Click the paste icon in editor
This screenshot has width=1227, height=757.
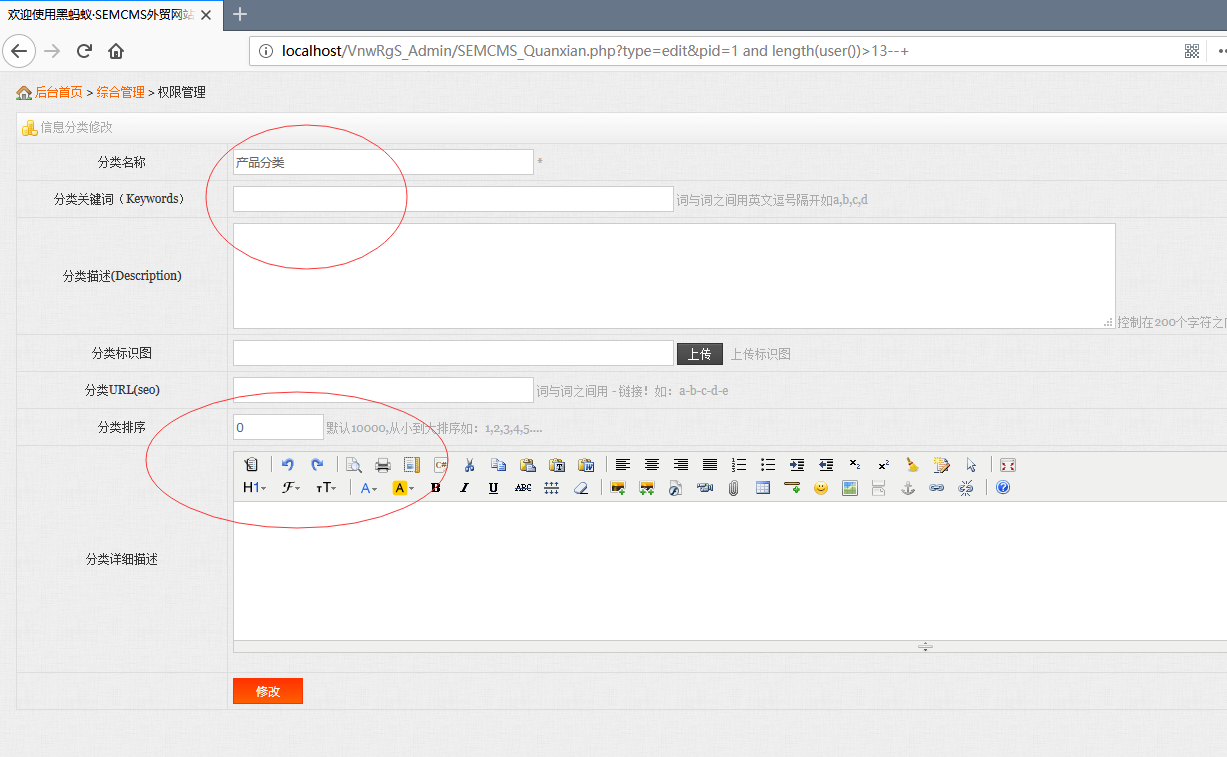pyautogui.click(x=528, y=465)
